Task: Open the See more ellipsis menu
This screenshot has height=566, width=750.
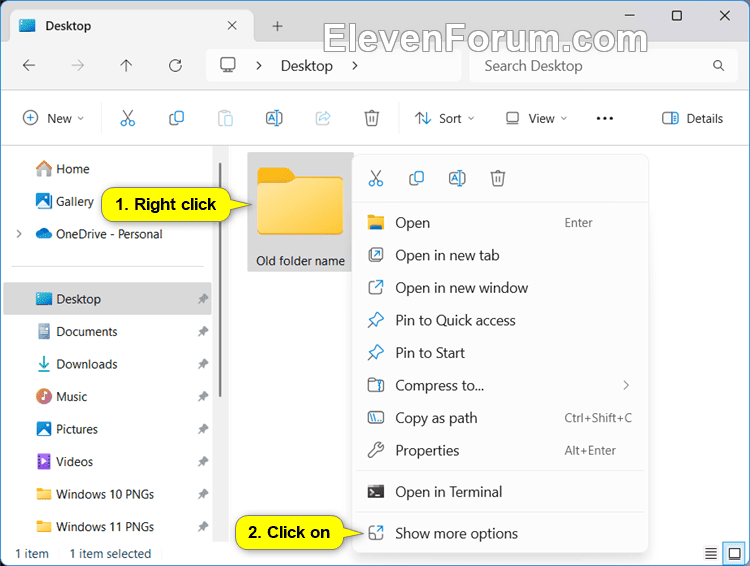Action: [605, 118]
